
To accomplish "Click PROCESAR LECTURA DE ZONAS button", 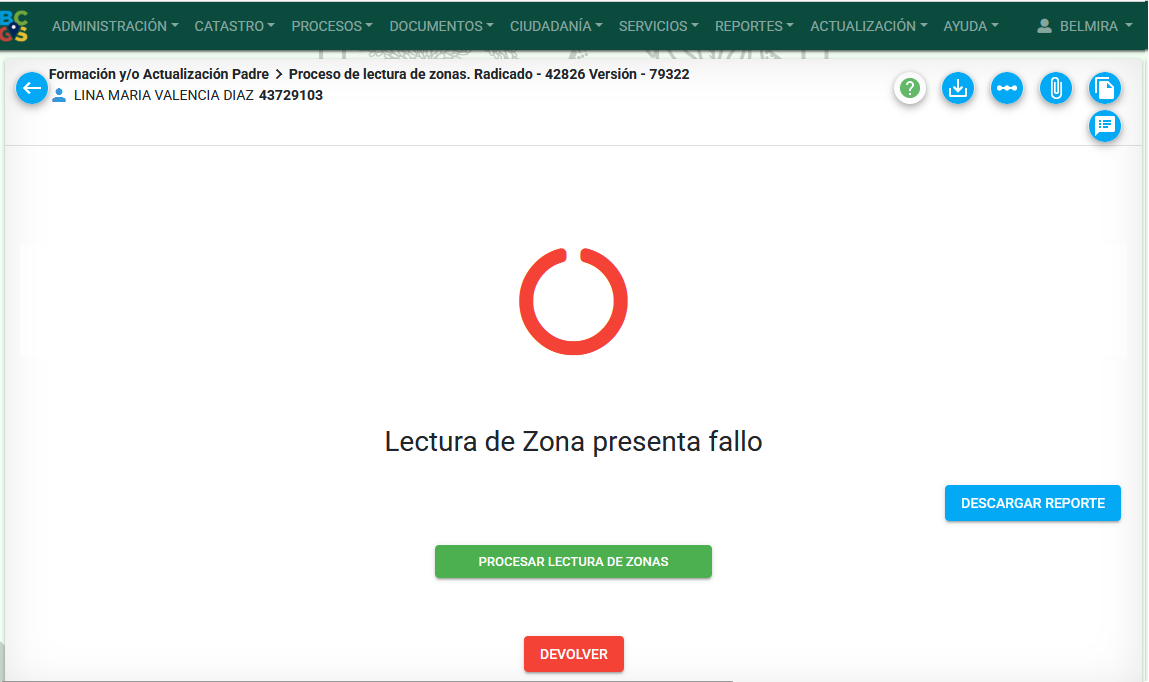I will [x=573, y=562].
